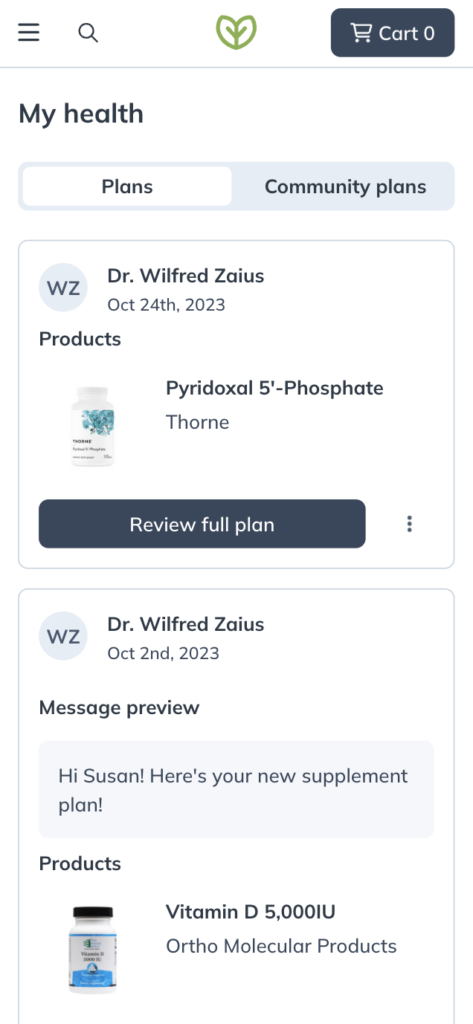Click the Pyridoxal 5'-Phosphate bottle image
The height and width of the screenshot is (1024, 473).
[92, 426]
